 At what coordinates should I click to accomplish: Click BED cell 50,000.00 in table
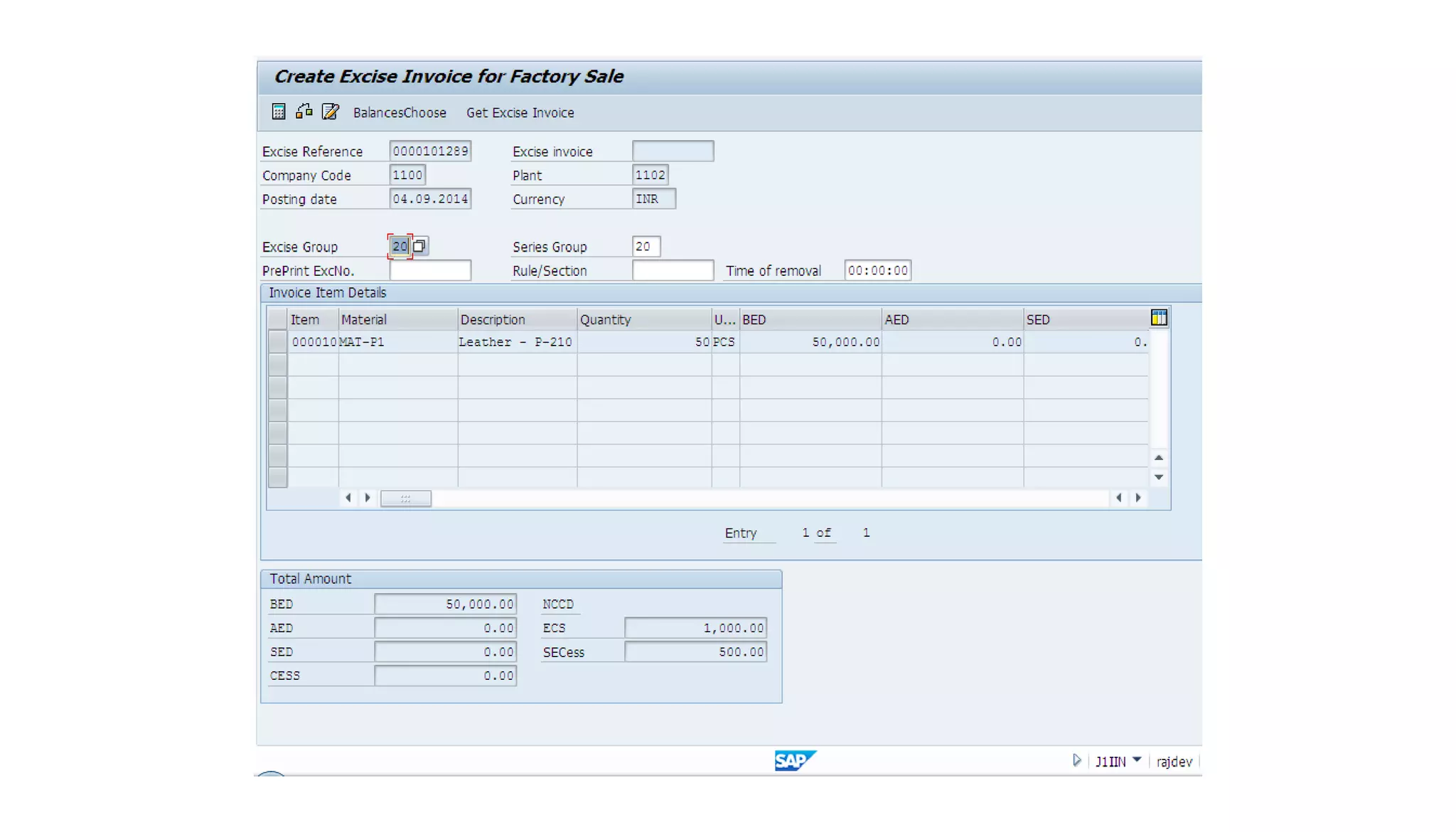[x=810, y=342]
